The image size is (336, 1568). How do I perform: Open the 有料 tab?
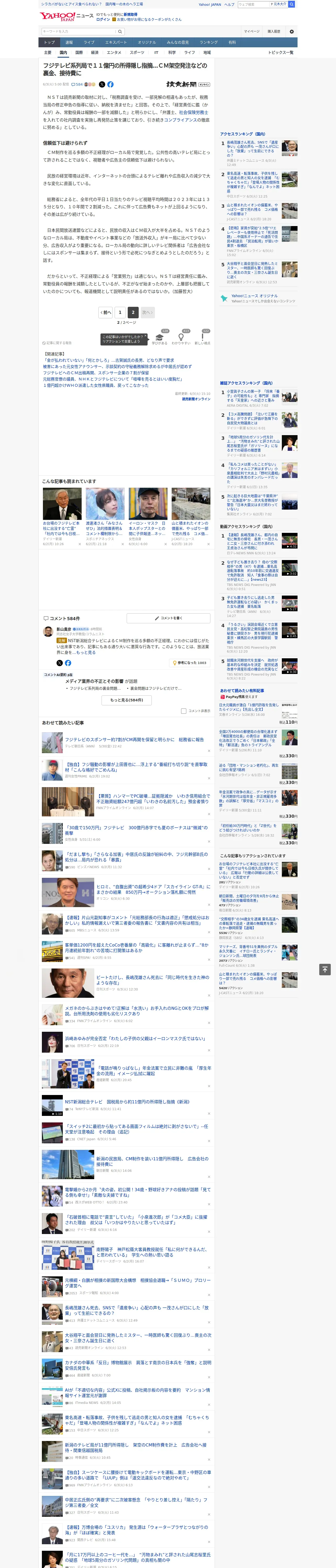tap(232, 43)
